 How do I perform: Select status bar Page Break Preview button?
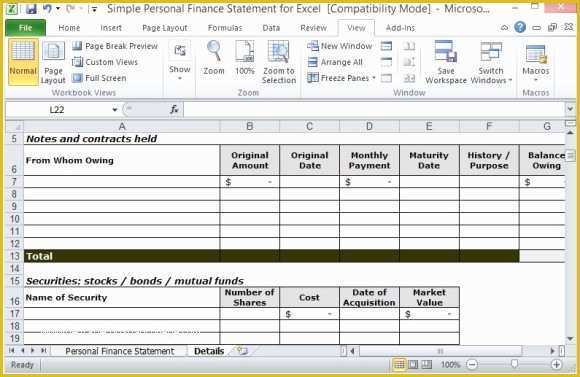pos(426,365)
